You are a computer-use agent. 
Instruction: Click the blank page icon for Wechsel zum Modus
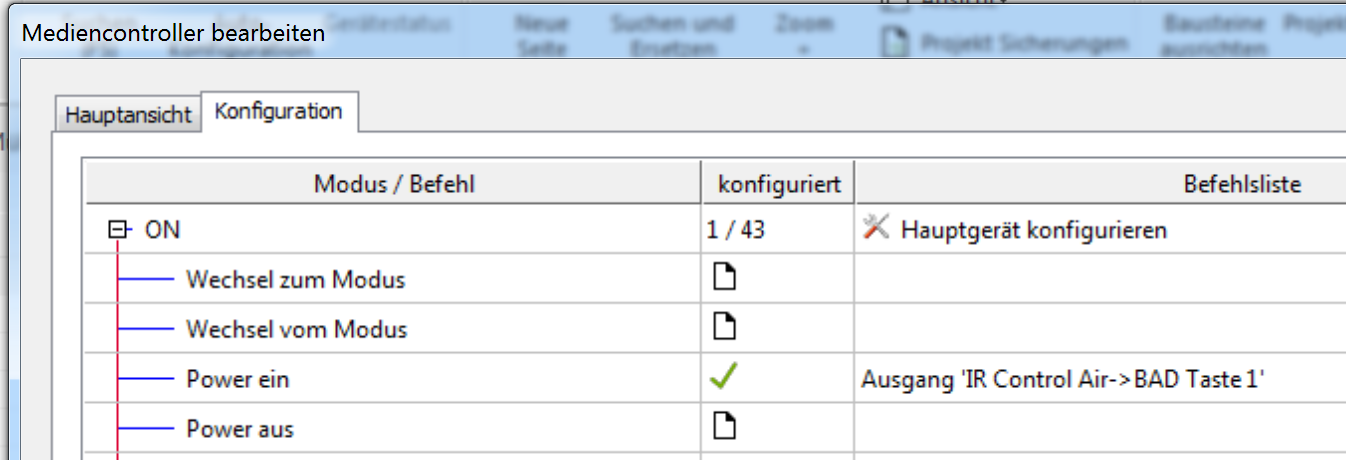tap(723, 278)
